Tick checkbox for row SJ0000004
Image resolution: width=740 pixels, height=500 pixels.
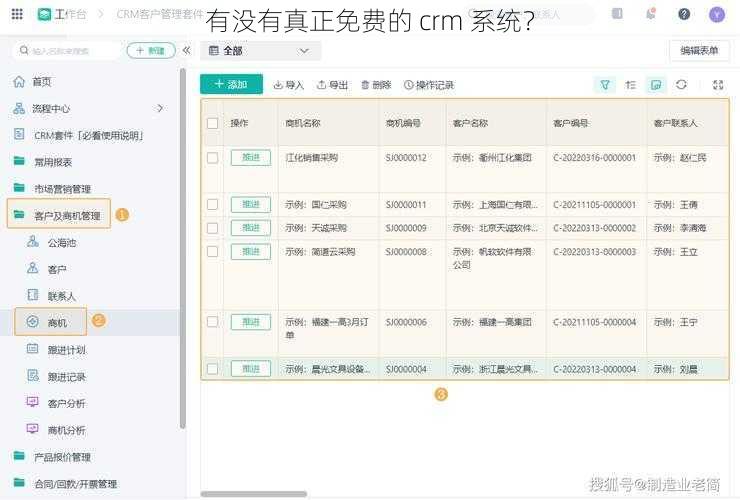212,369
